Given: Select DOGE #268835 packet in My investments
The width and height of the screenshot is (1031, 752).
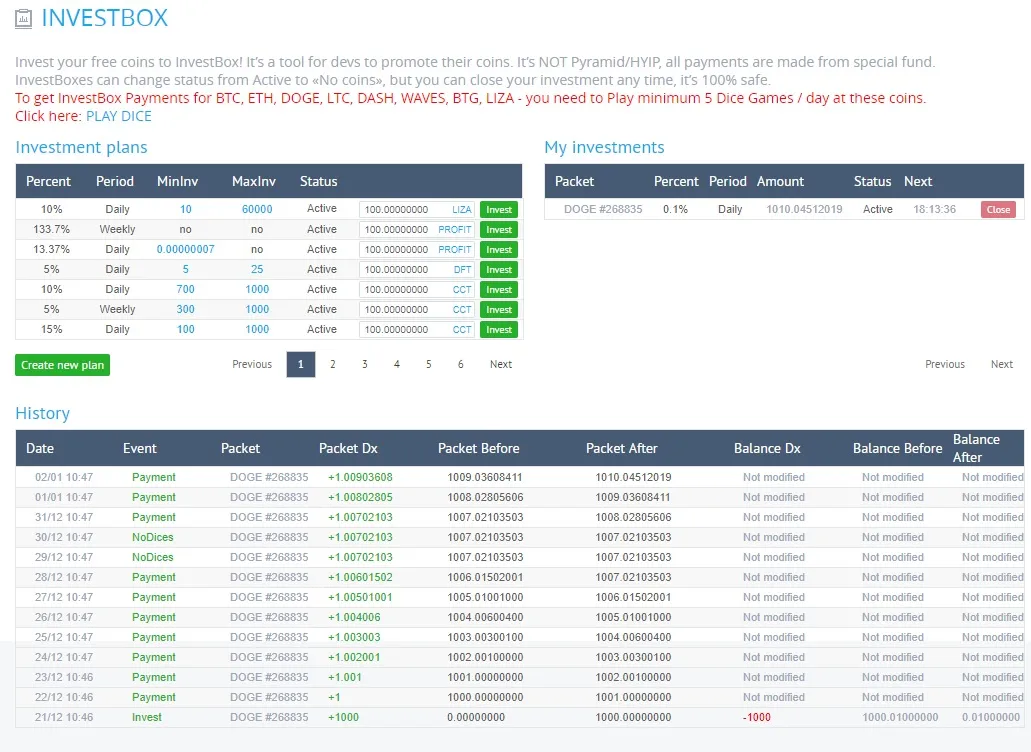Looking at the screenshot, I should (603, 209).
